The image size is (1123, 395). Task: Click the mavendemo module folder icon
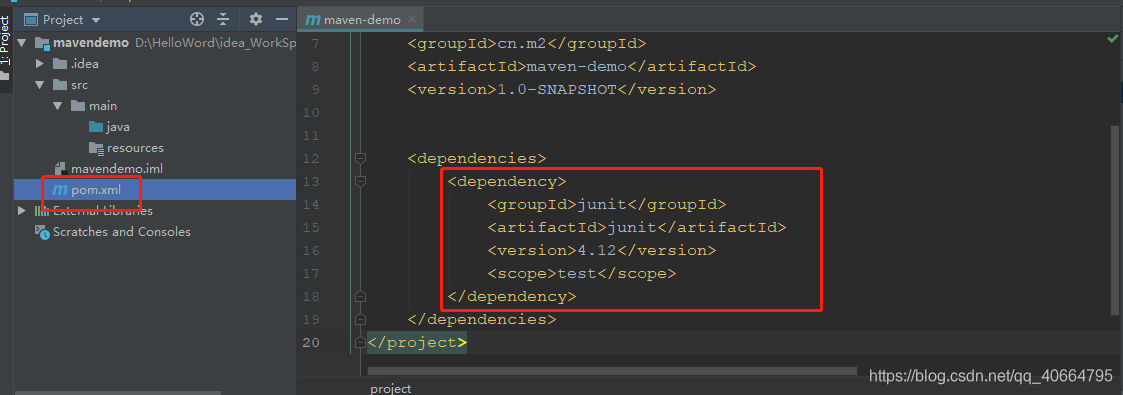(x=42, y=43)
